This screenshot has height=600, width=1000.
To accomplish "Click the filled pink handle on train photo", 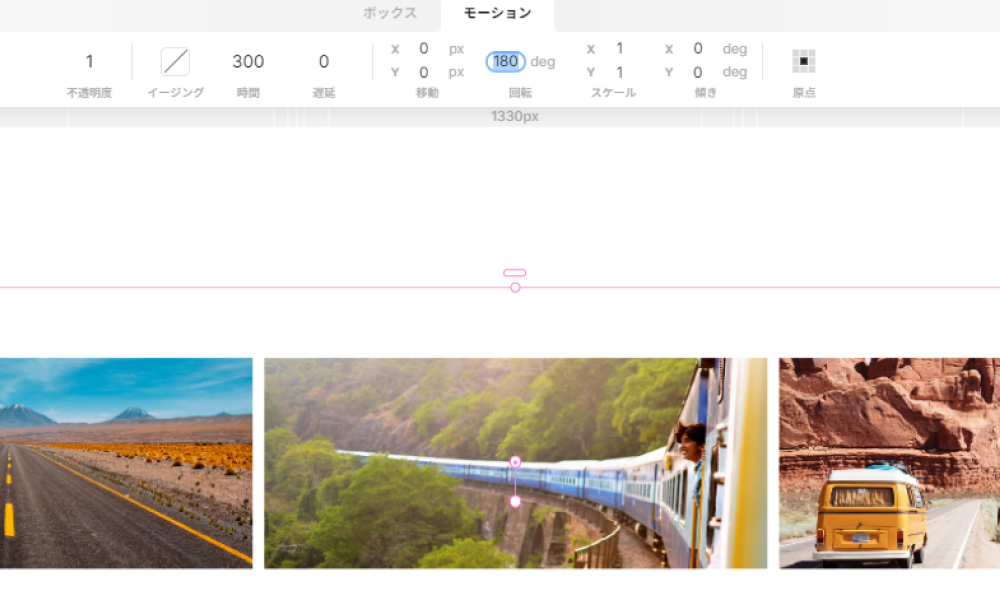I will click(515, 502).
